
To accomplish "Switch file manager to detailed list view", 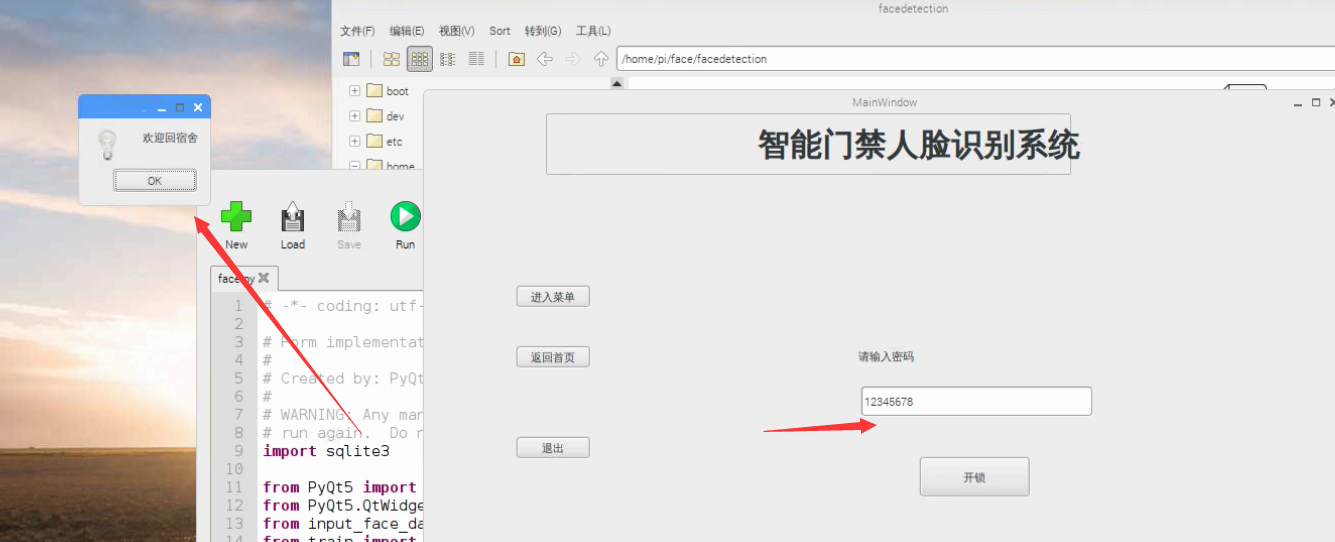I will point(477,59).
